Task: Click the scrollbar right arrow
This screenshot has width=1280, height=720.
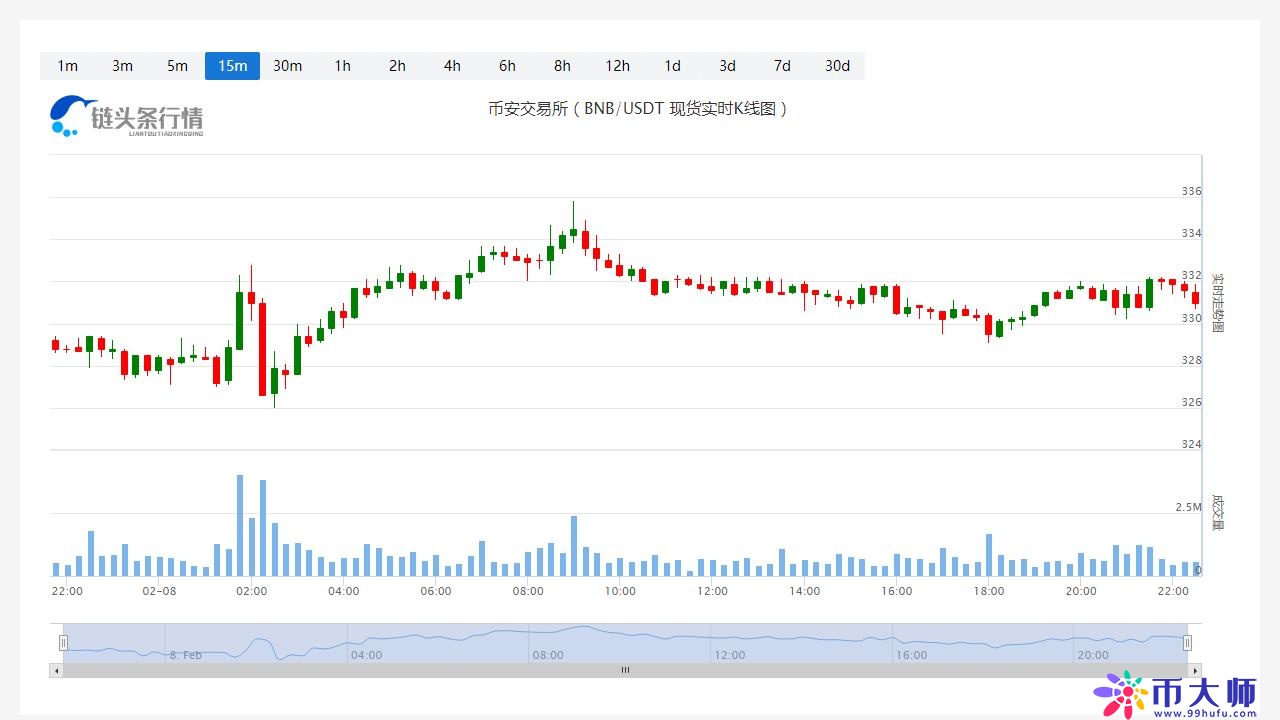Action: click(x=1194, y=670)
